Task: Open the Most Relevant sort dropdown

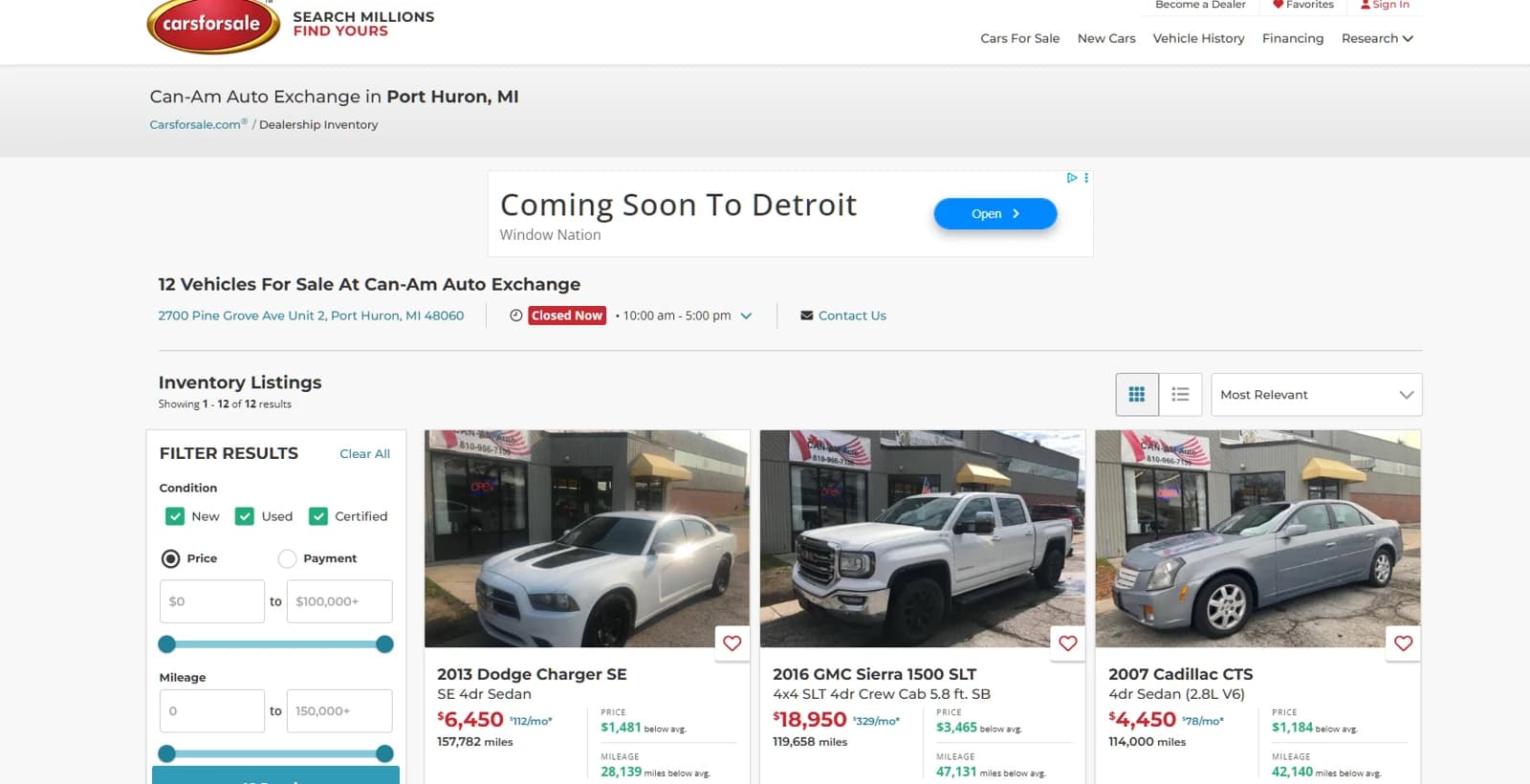Action: 1317,395
